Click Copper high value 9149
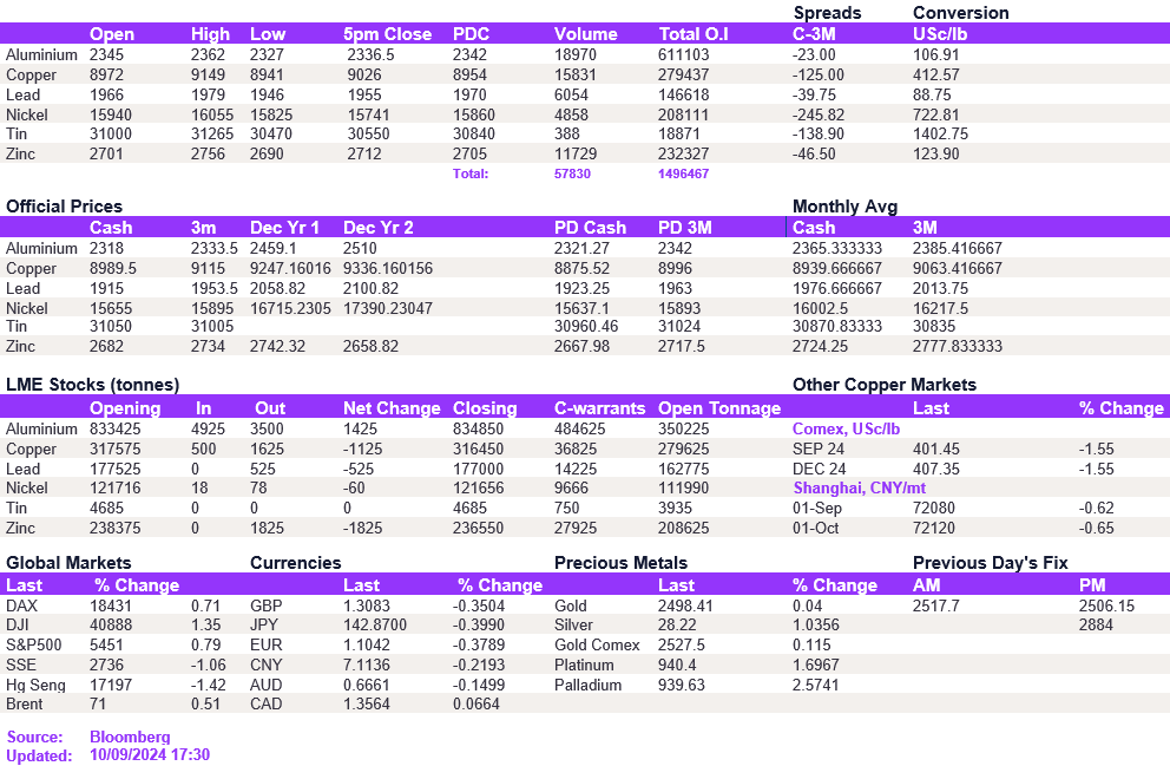Viewport: 1170px width, 778px height. (207, 75)
